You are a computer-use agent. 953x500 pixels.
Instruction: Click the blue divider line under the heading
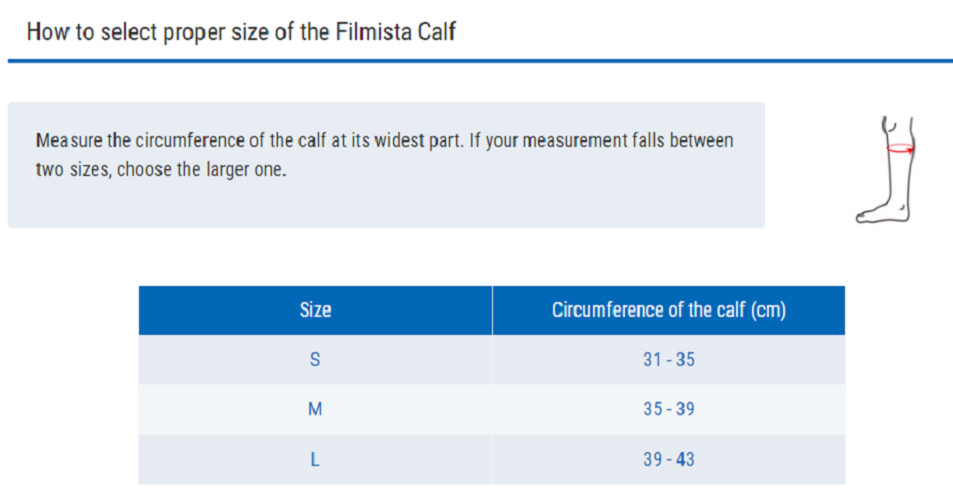[480, 61]
